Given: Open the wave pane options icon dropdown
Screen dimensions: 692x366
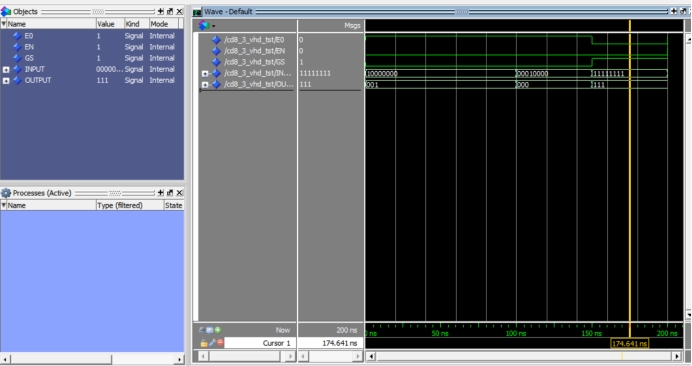Looking at the screenshot, I should [x=207, y=26].
